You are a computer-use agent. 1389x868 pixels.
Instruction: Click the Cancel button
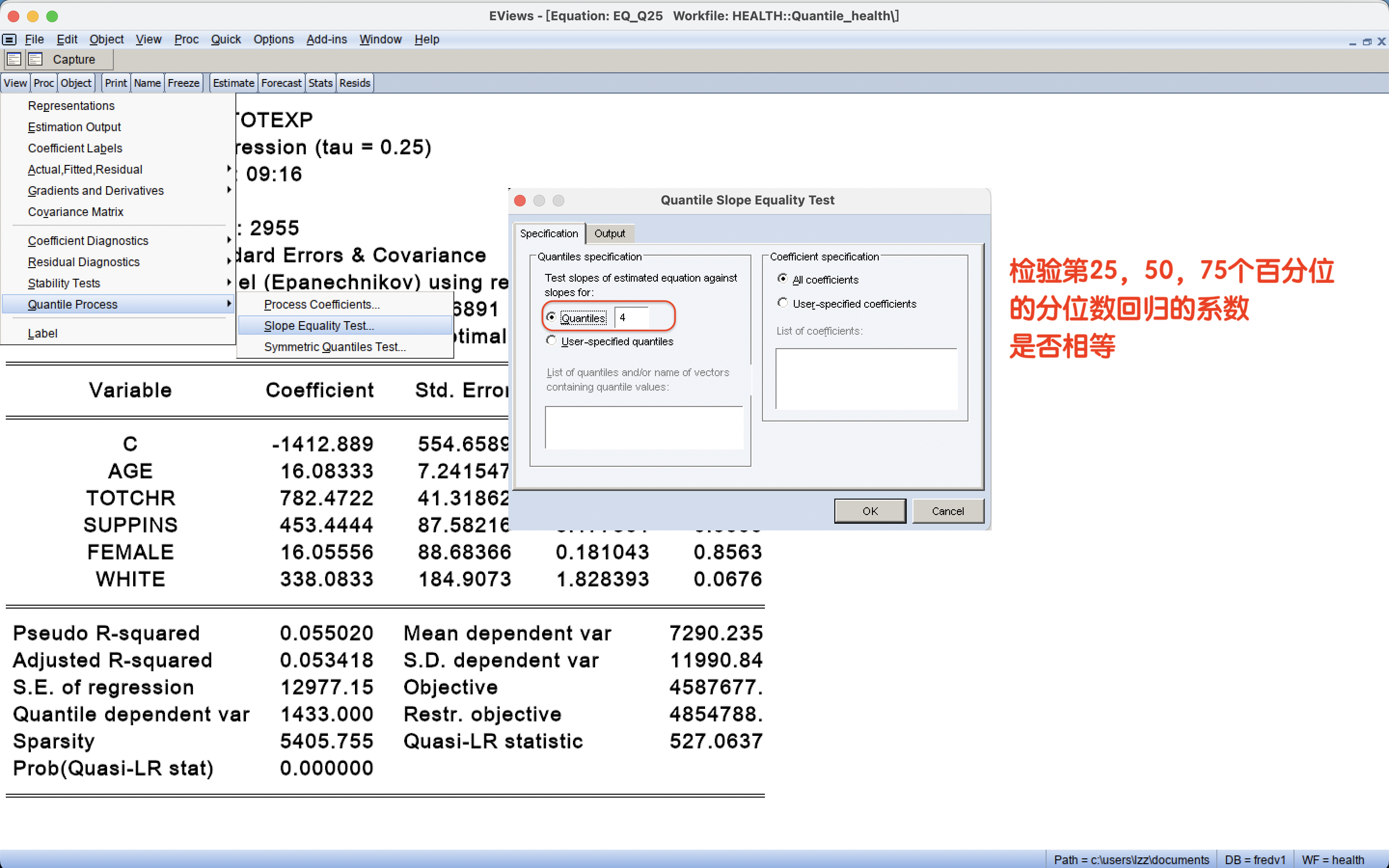(x=948, y=511)
